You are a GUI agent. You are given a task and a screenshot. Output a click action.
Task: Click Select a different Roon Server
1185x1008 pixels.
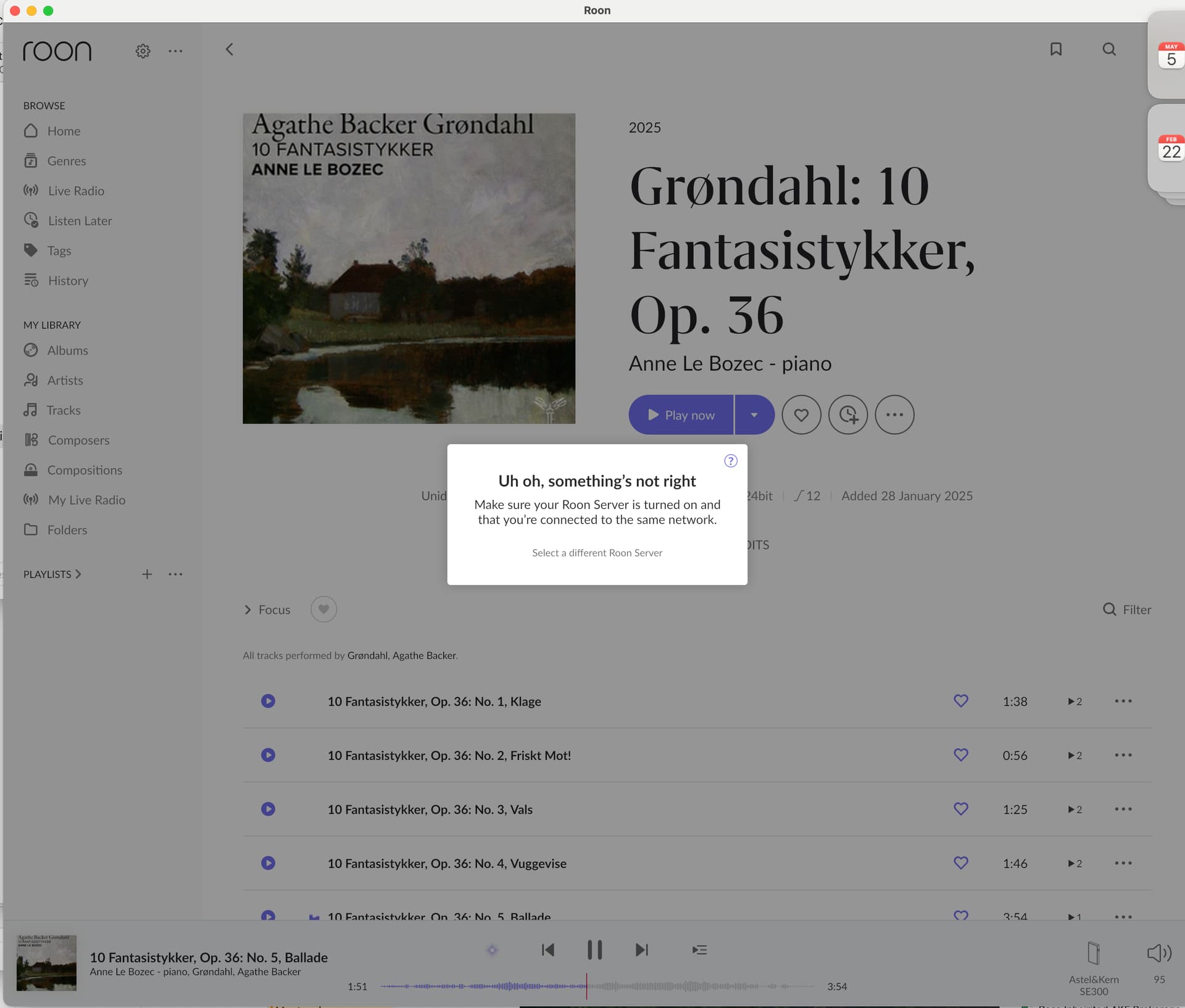[x=597, y=553]
